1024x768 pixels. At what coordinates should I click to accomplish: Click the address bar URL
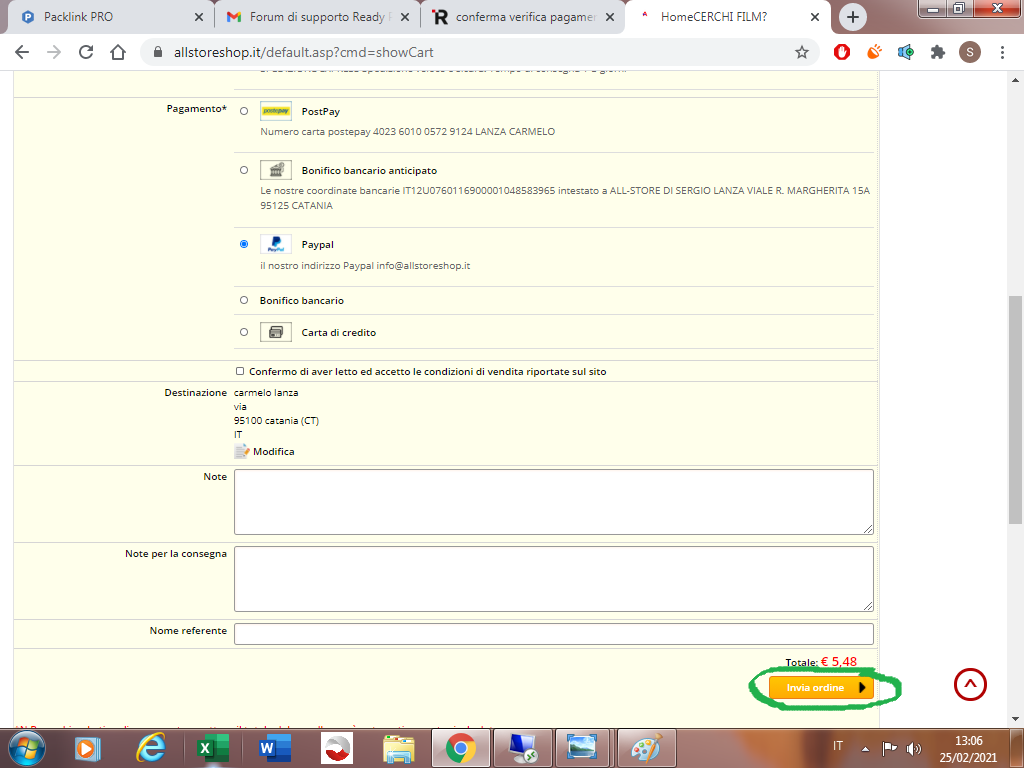pos(304,52)
